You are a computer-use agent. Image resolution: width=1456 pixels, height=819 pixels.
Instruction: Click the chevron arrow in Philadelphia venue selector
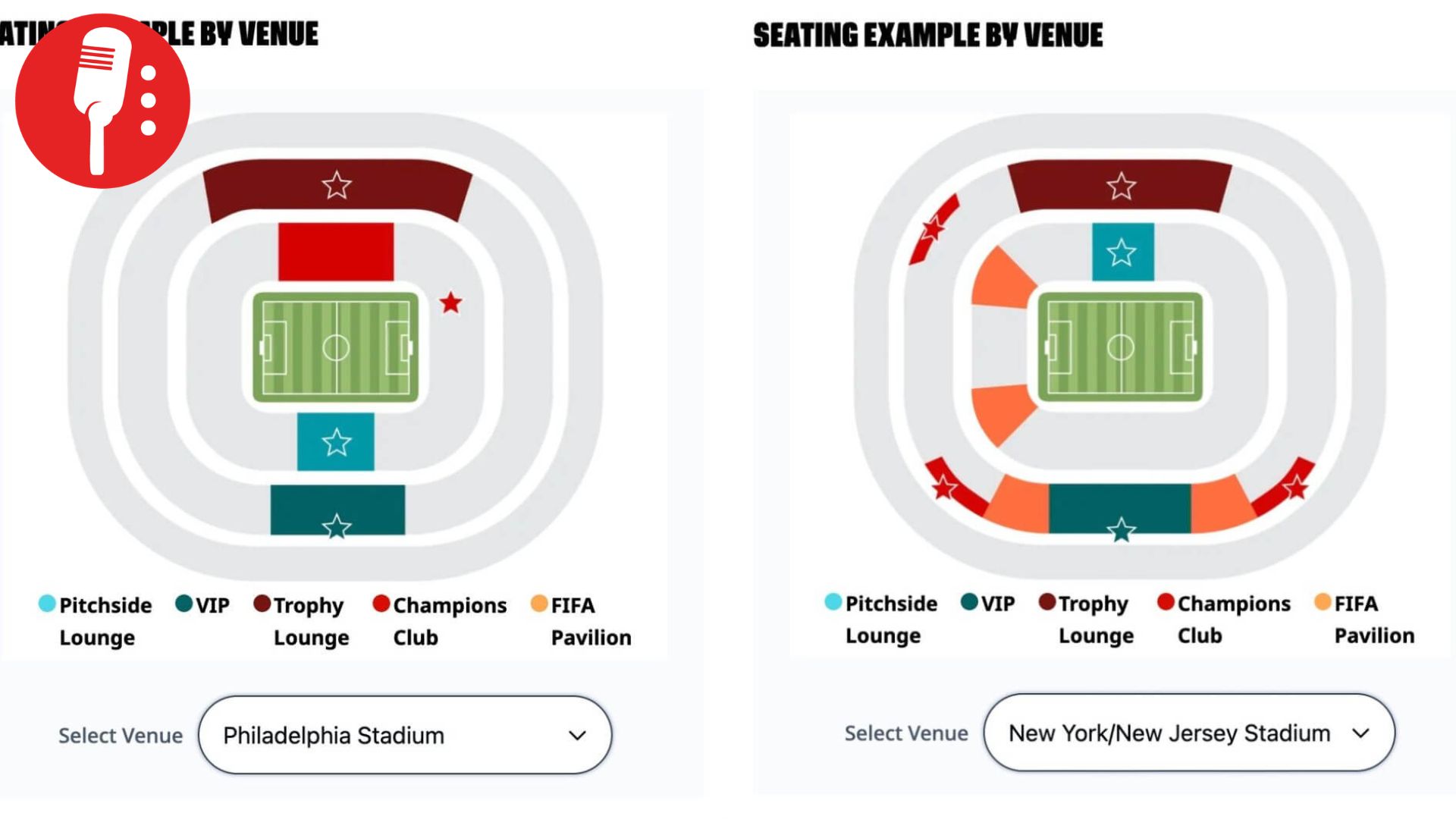point(577,735)
